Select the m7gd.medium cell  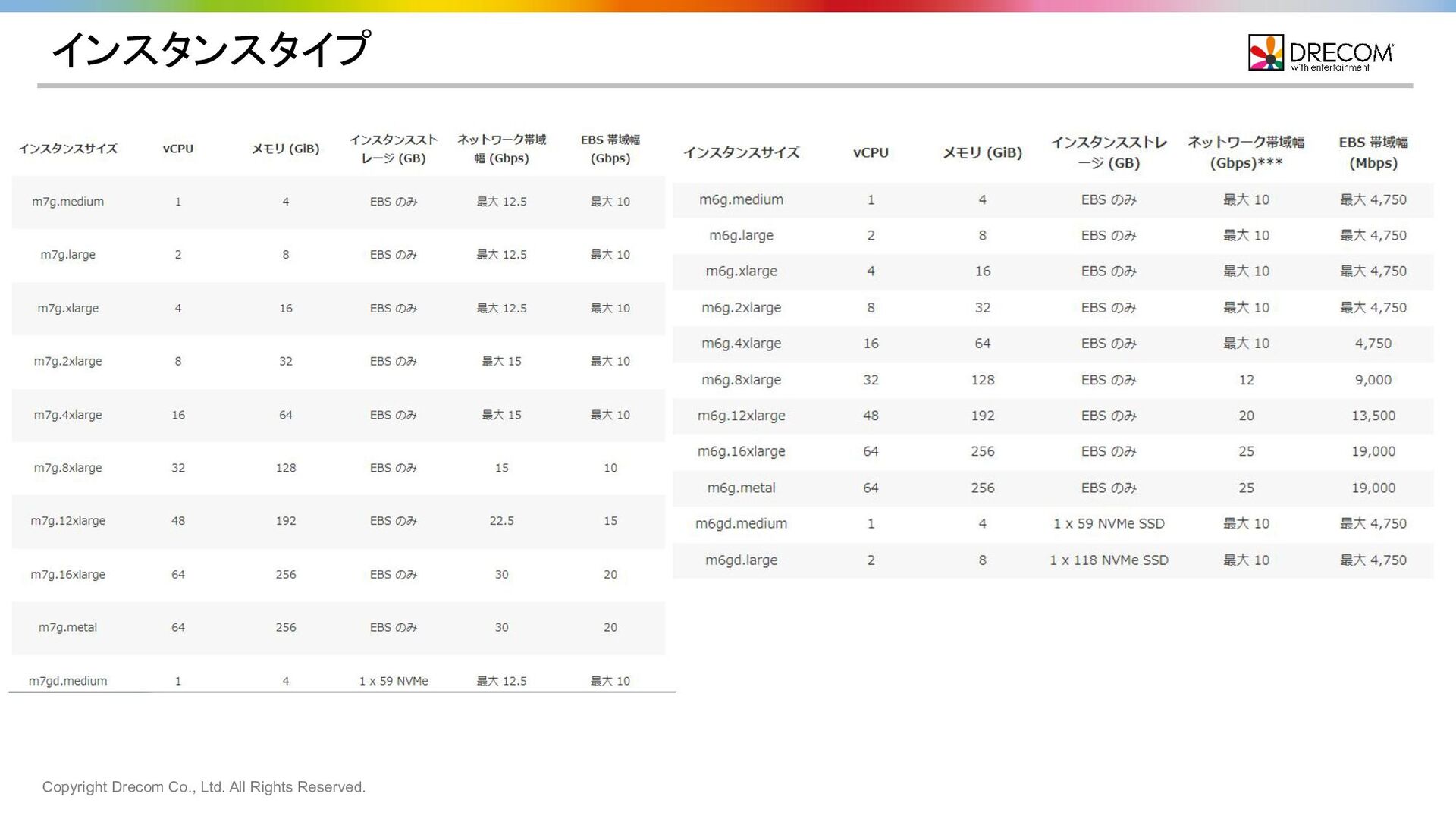click(x=67, y=681)
